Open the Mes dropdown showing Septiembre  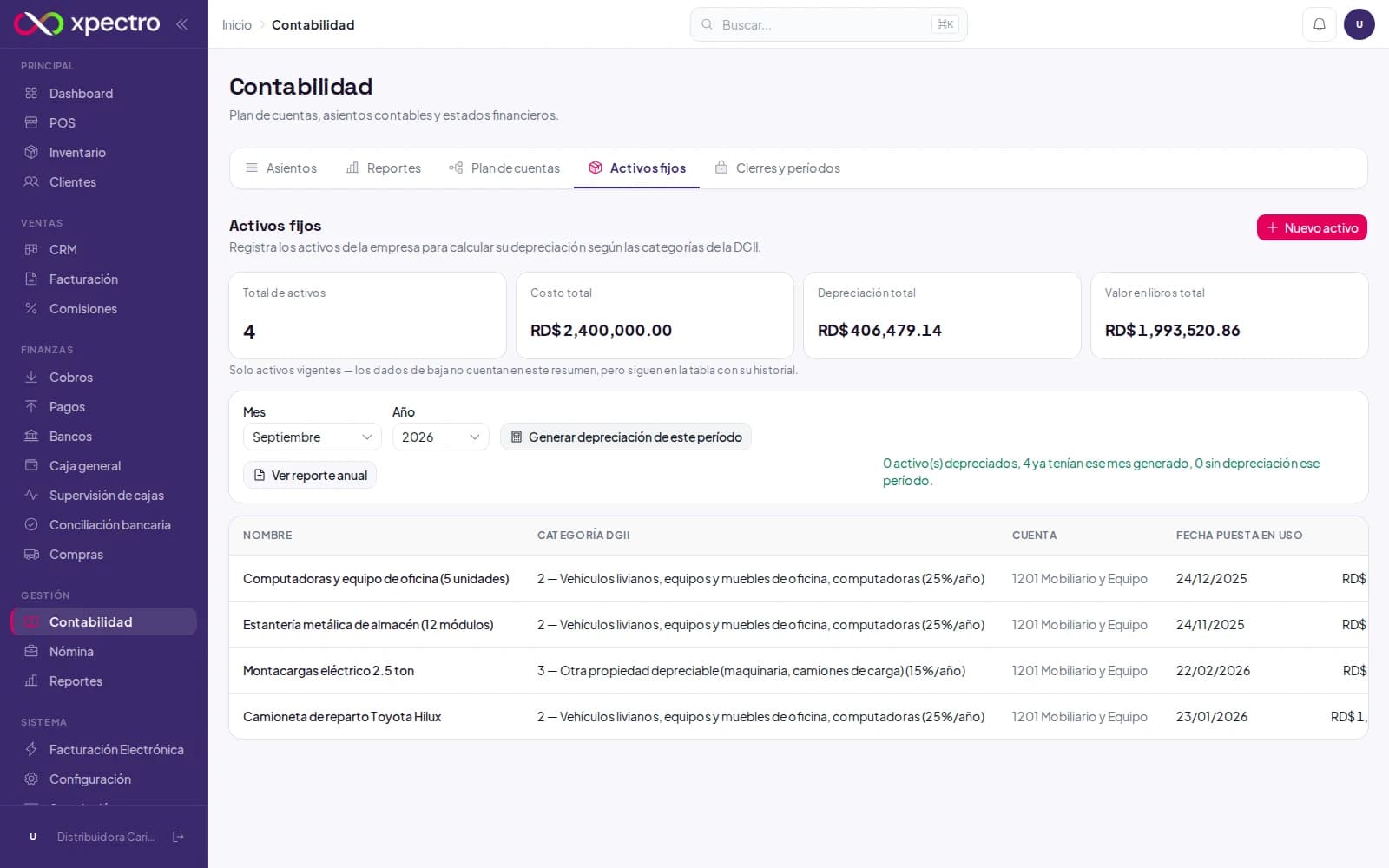tap(312, 437)
